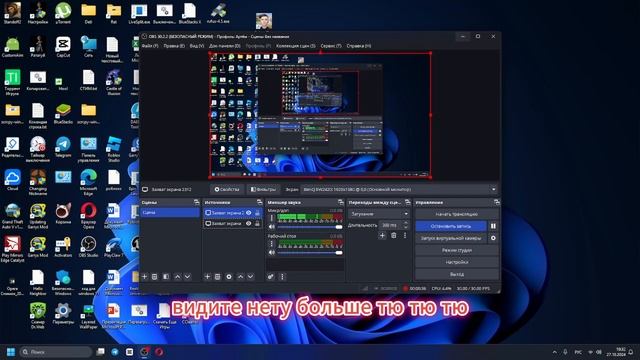The image size is (640, 360).
Task: Undock the Сцены panel via its header icon
Action: (196, 202)
